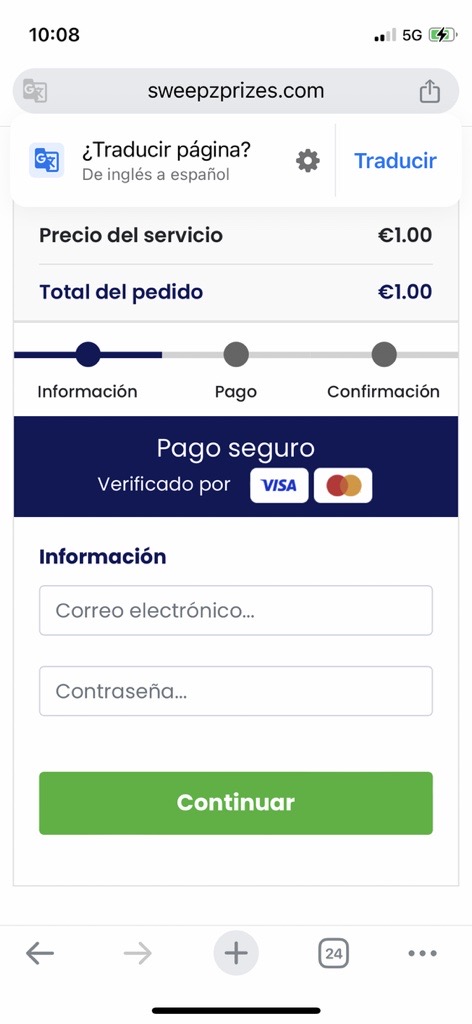Focus the Correo electrónico field
Viewport: 472px width, 1024px height.
[236, 610]
